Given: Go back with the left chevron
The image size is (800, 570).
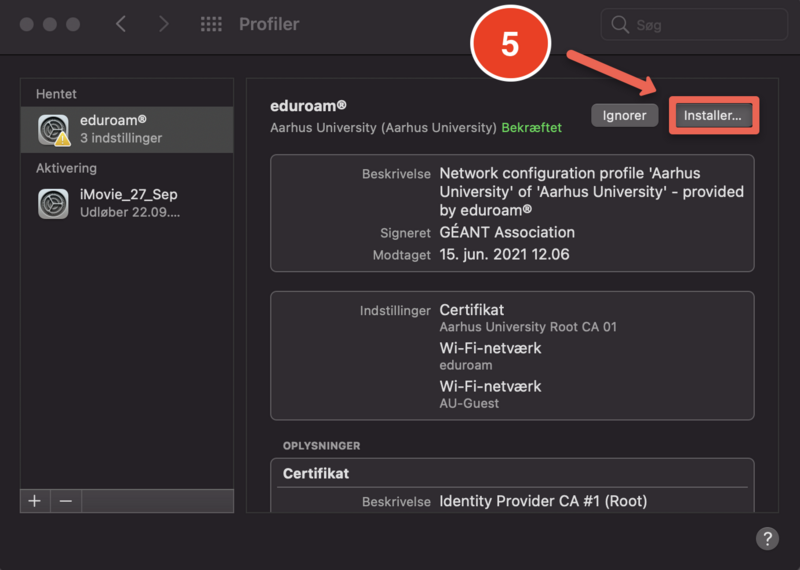Looking at the screenshot, I should point(121,24).
